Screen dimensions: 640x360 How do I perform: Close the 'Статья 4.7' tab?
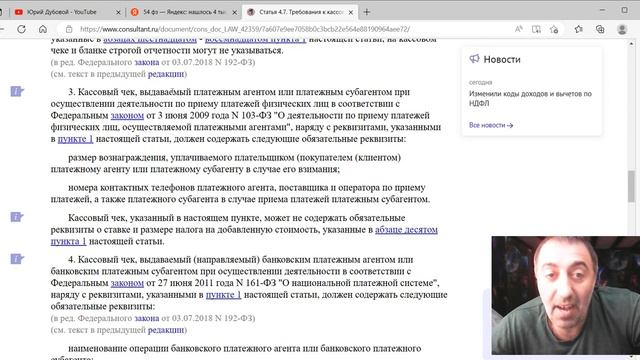point(351,12)
